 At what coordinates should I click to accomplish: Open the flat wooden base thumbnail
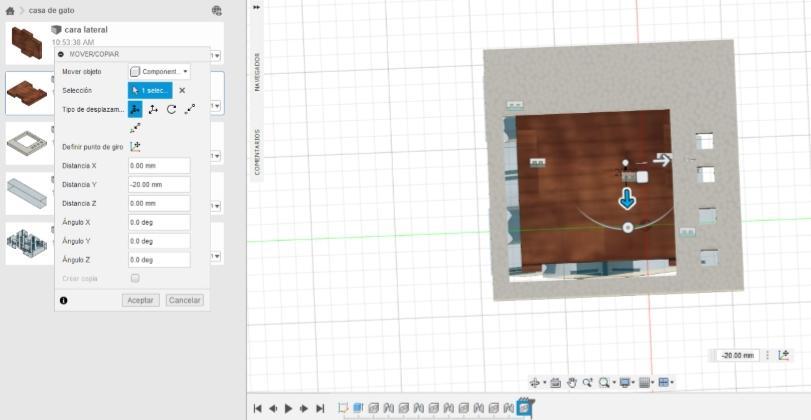pyautogui.click(x=27, y=93)
